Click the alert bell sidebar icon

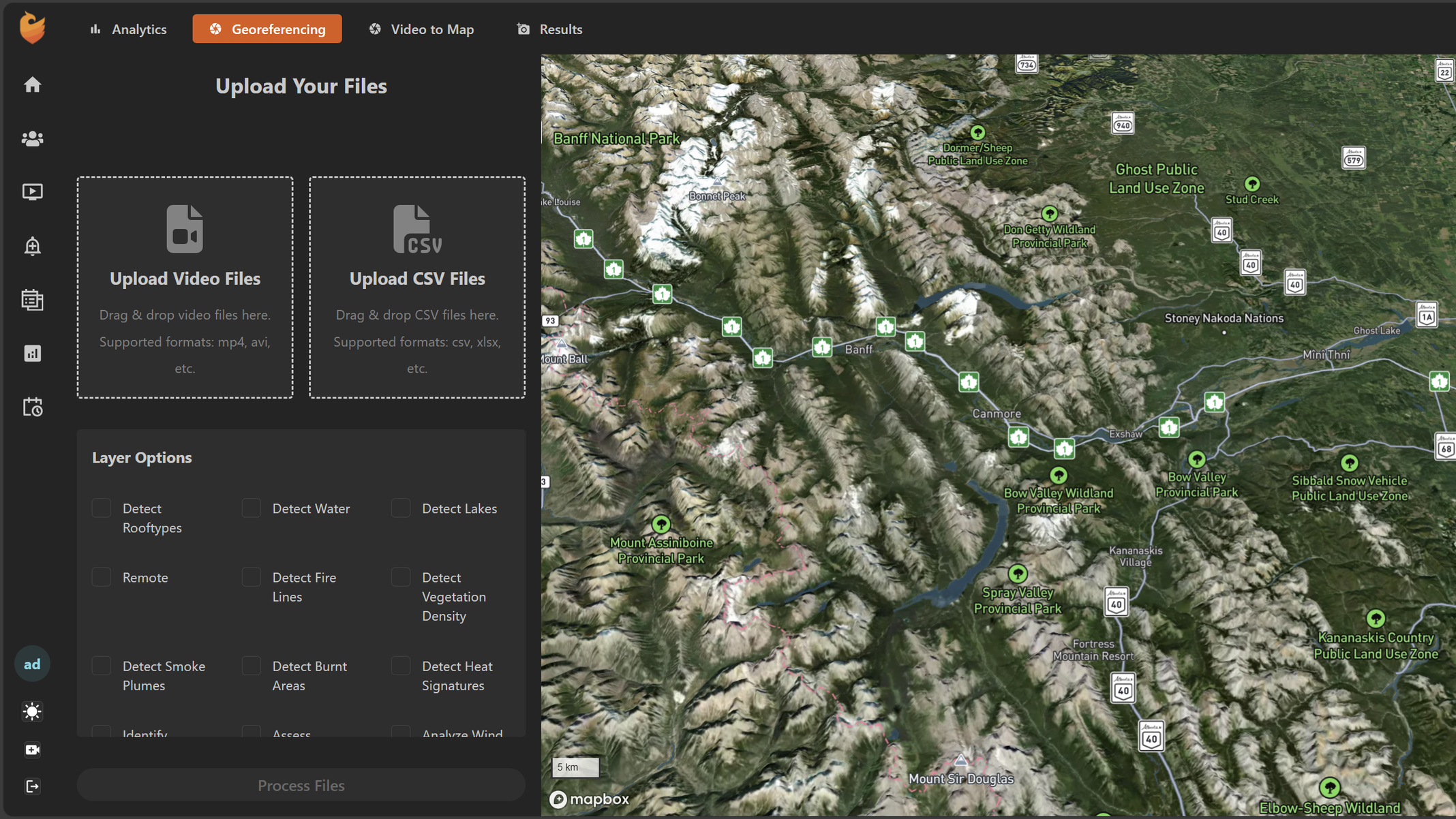pyautogui.click(x=32, y=246)
